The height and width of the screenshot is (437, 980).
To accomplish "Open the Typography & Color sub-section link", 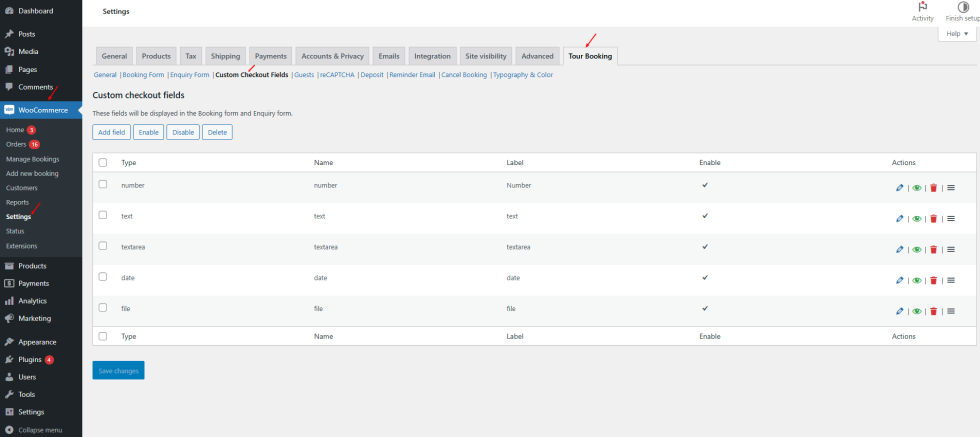I will [523, 75].
